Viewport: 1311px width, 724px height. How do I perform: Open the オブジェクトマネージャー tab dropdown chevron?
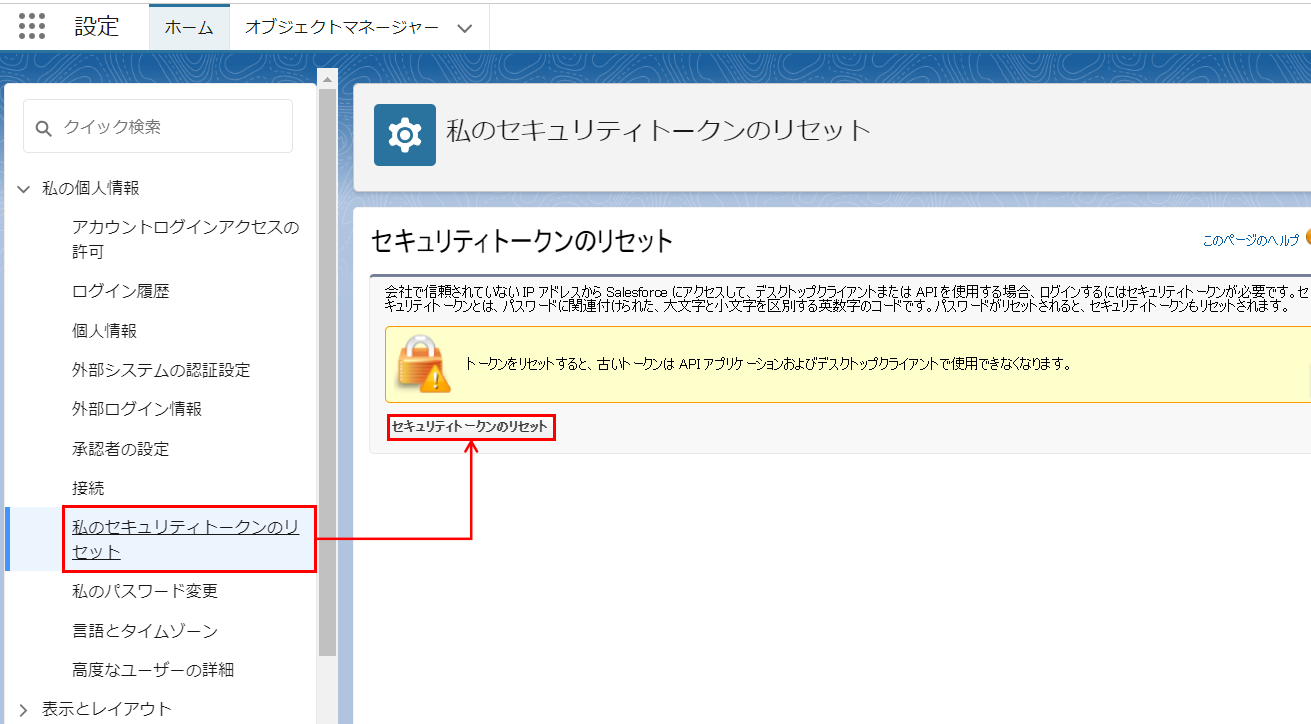coord(463,27)
